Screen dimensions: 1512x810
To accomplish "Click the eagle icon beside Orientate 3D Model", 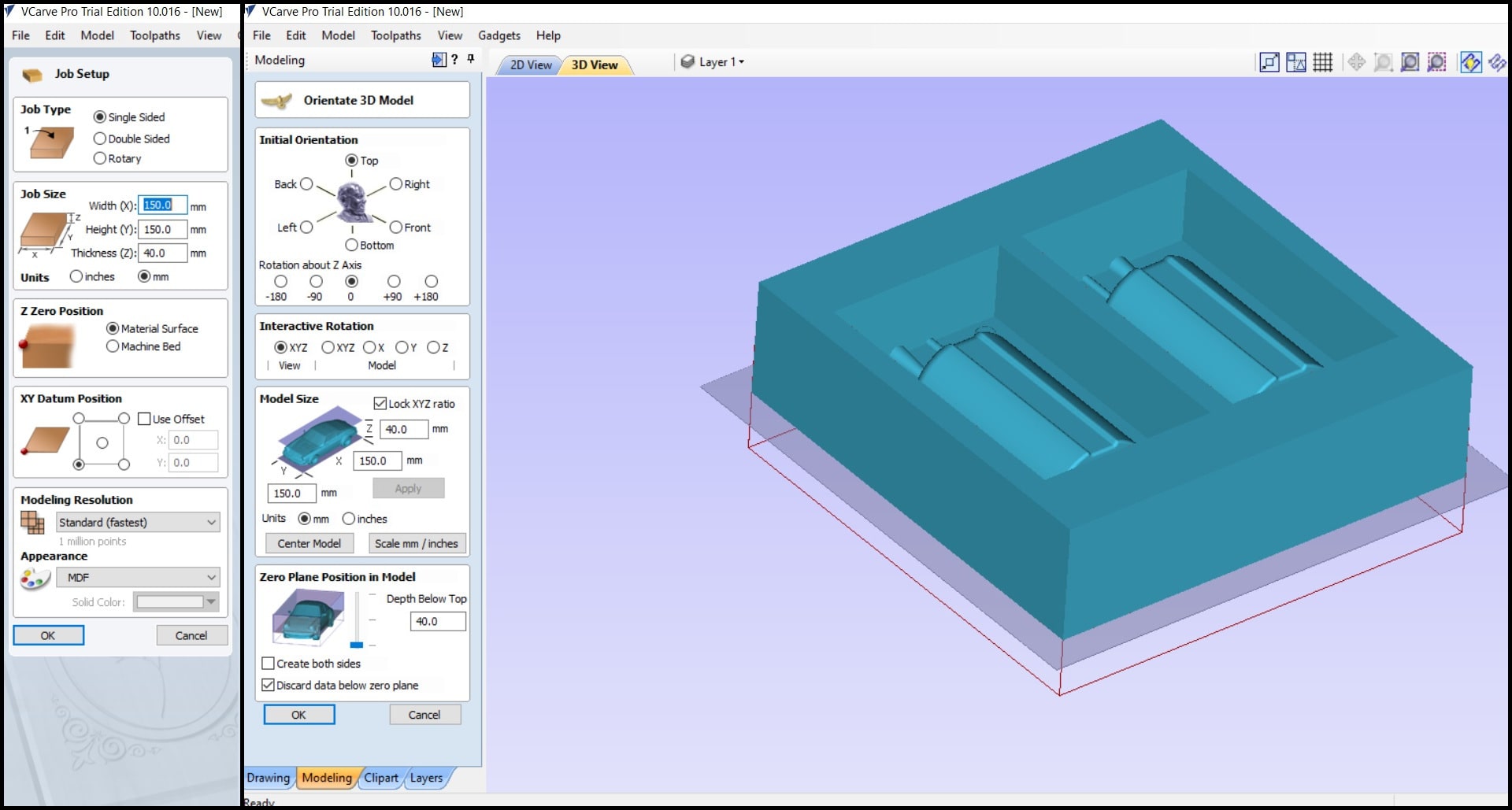I will point(276,101).
